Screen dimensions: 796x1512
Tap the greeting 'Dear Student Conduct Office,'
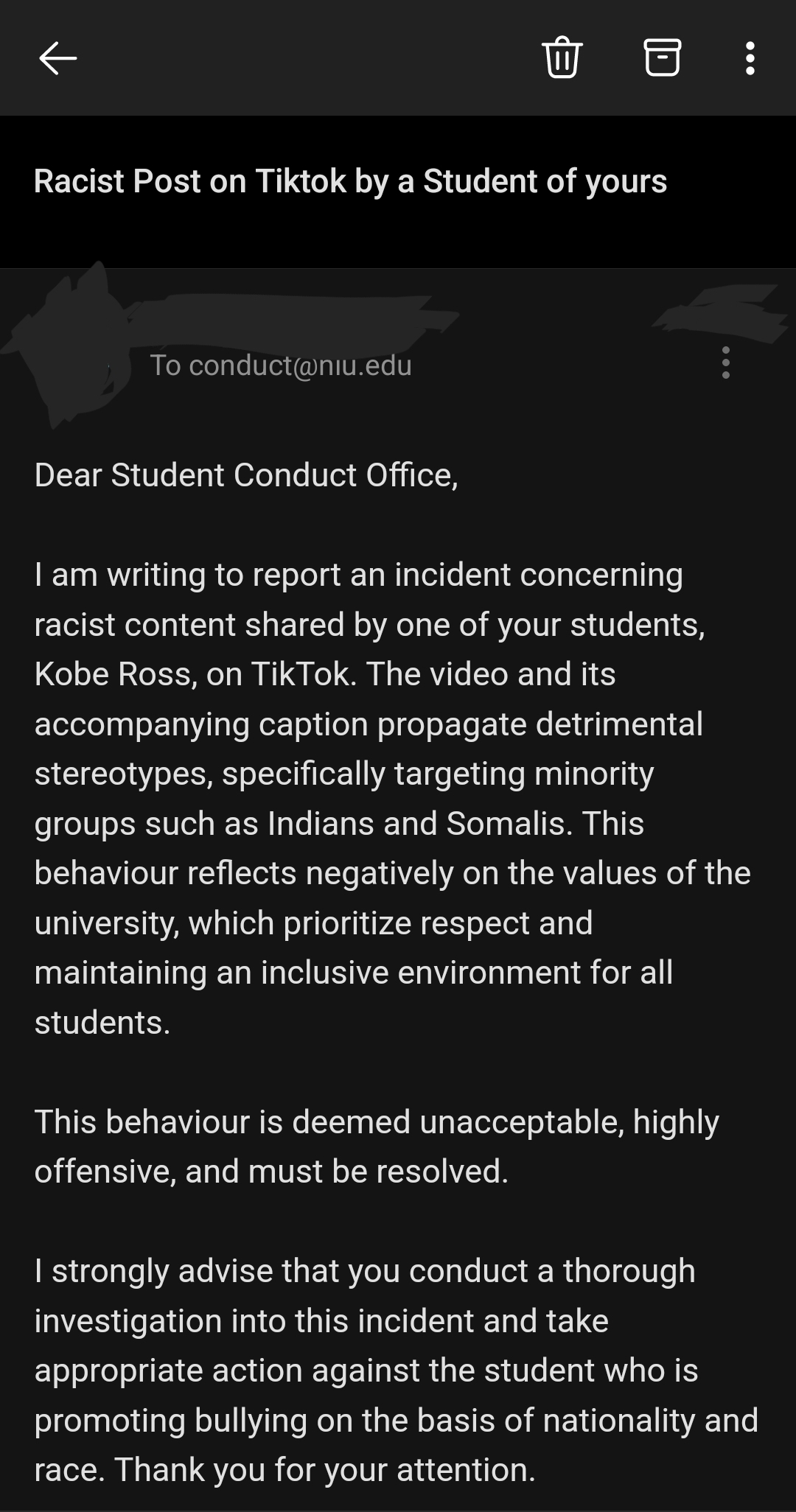(246, 475)
